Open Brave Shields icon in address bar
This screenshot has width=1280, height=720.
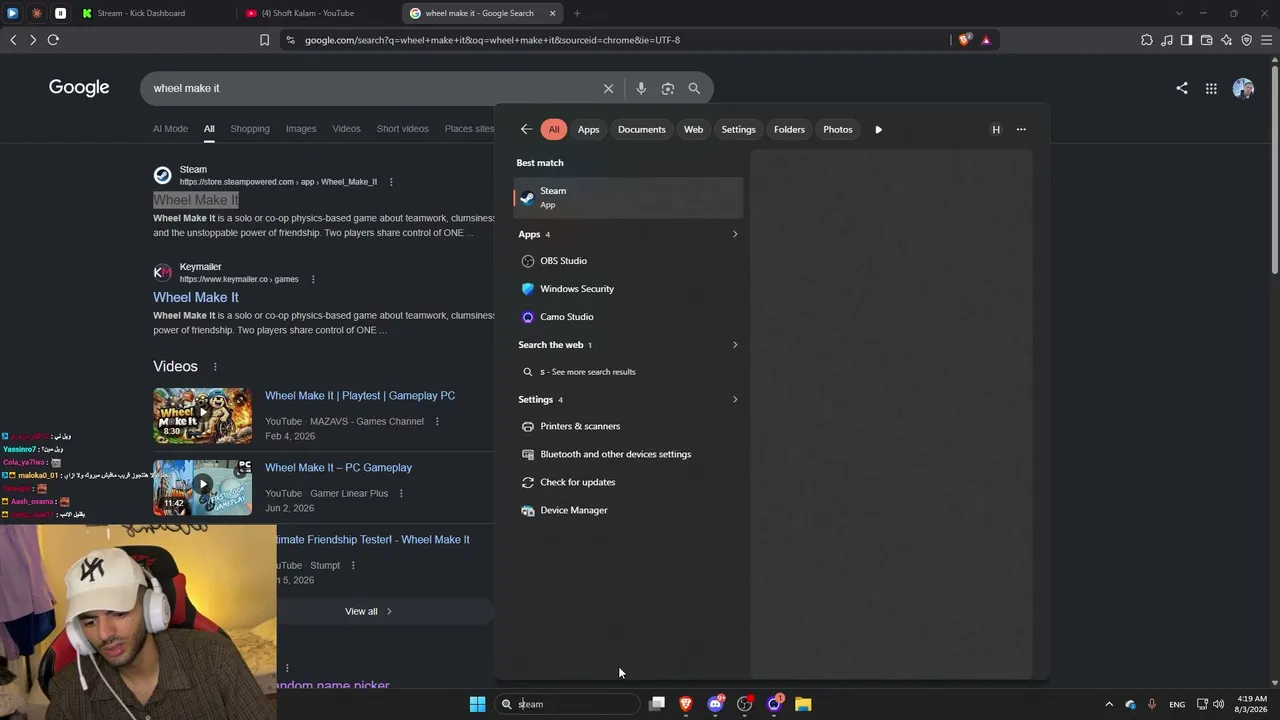[964, 40]
